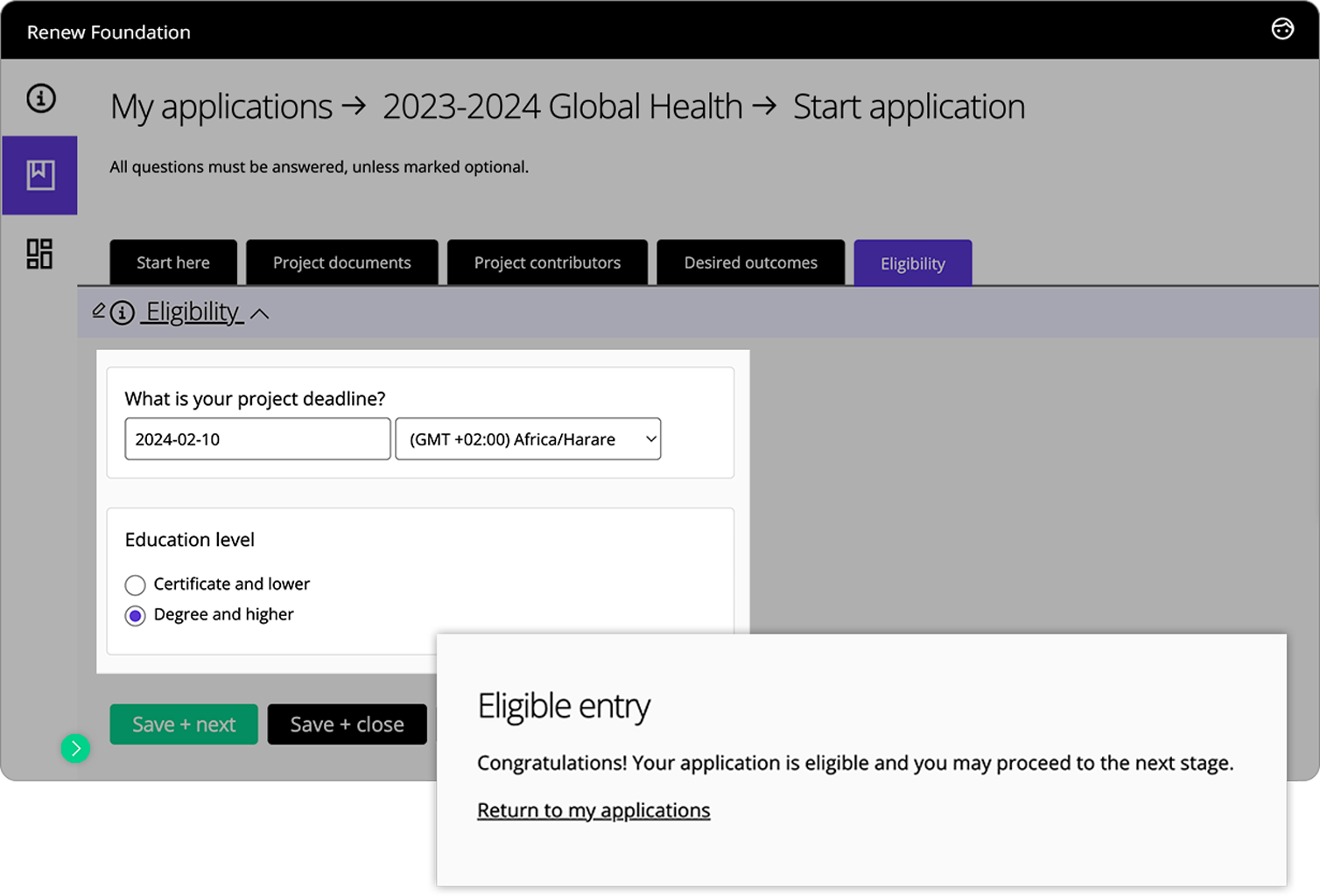Select the bookmark icon in the sidebar
This screenshot has height=896, width=1320.
click(39, 175)
